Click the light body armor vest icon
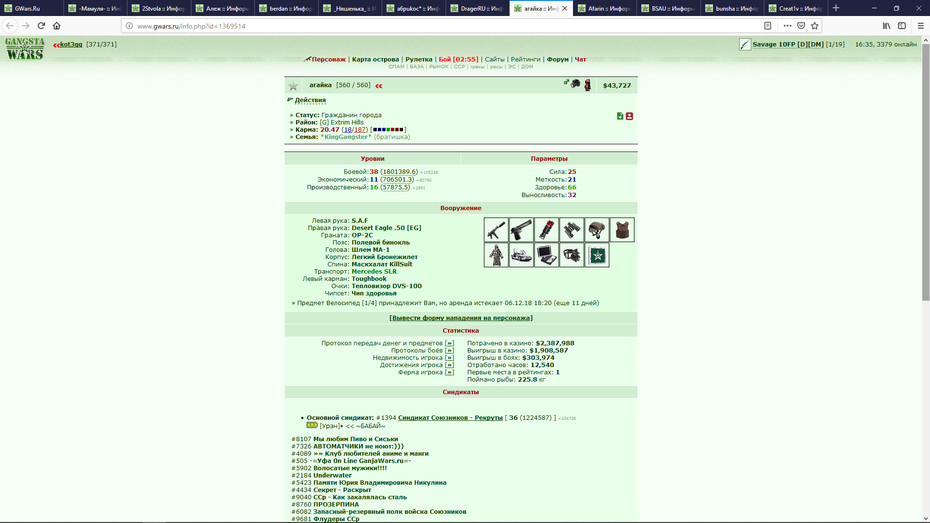The image size is (930, 523). point(622,230)
